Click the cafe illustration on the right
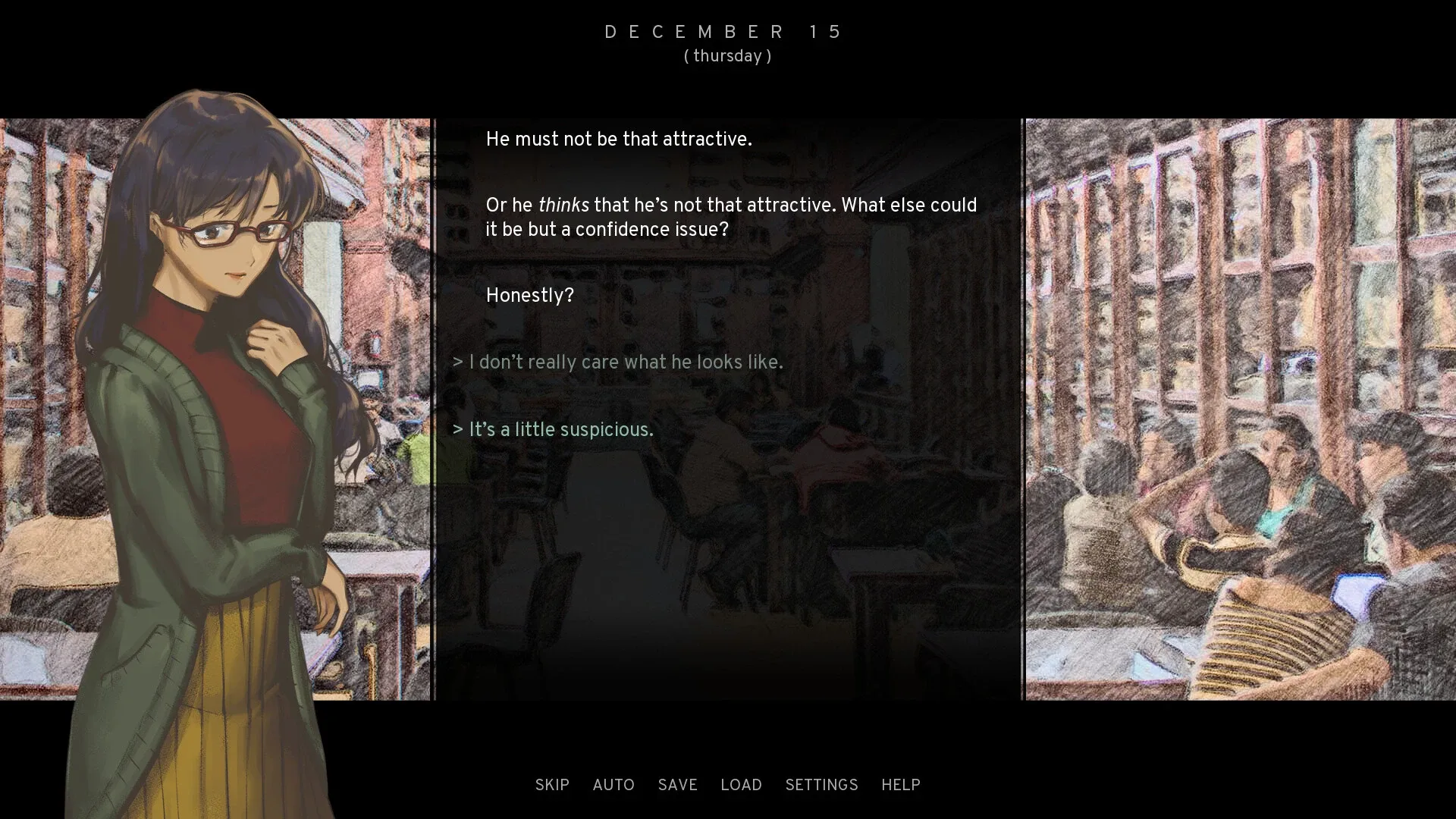 pyautogui.click(x=1241, y=409)
